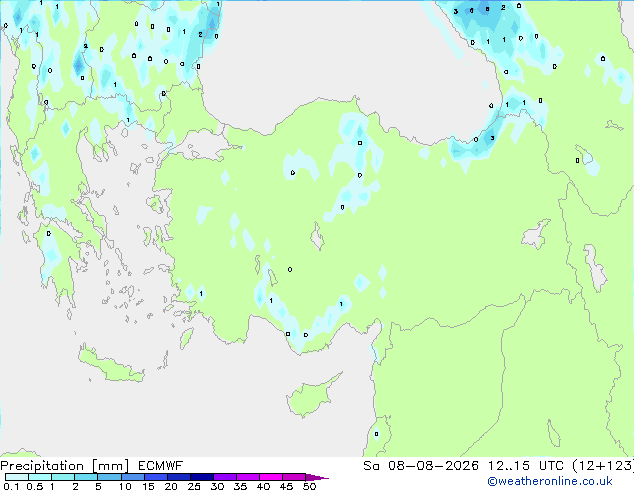Select the 0.5–1 mm legend color box

(40, 477)
